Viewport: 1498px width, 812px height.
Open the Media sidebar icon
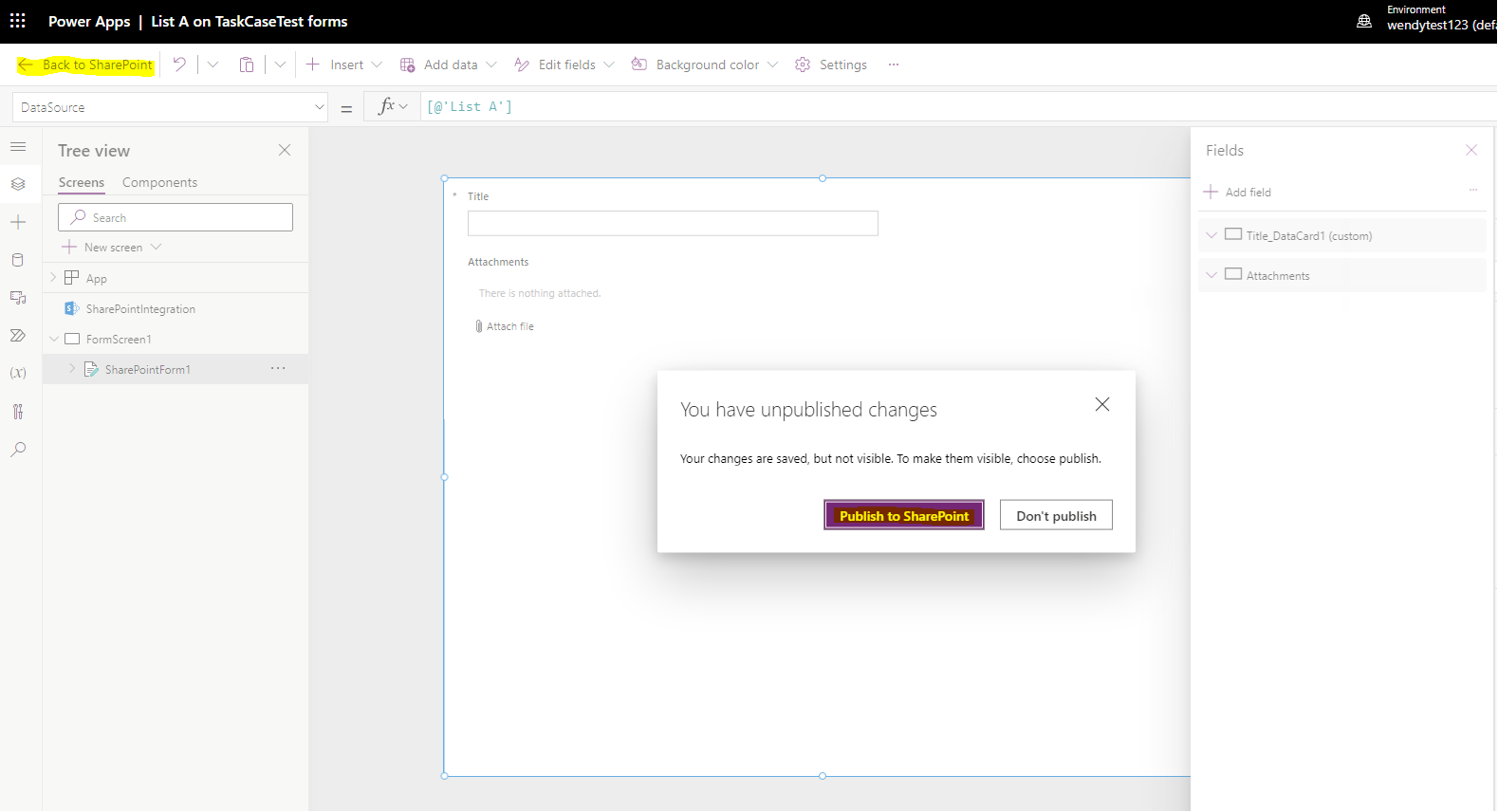18,298
